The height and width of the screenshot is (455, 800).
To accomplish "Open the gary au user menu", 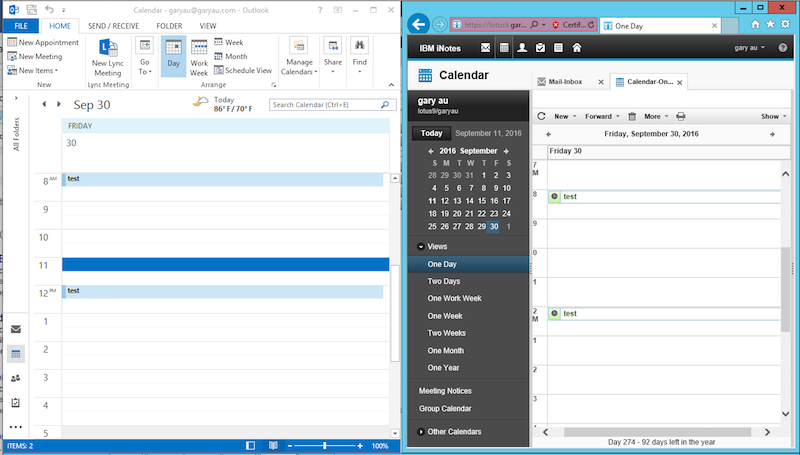I will (749, 47).
